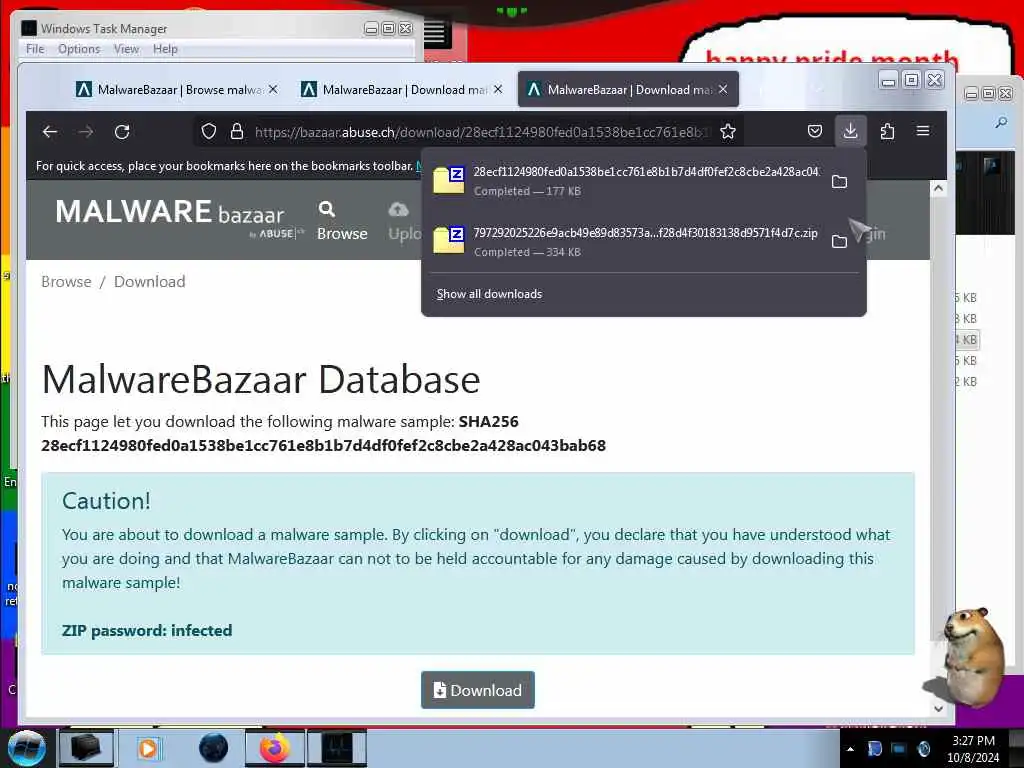
Task: Close the active MalwareBazaar Download tab
Action: click(723, 89)
